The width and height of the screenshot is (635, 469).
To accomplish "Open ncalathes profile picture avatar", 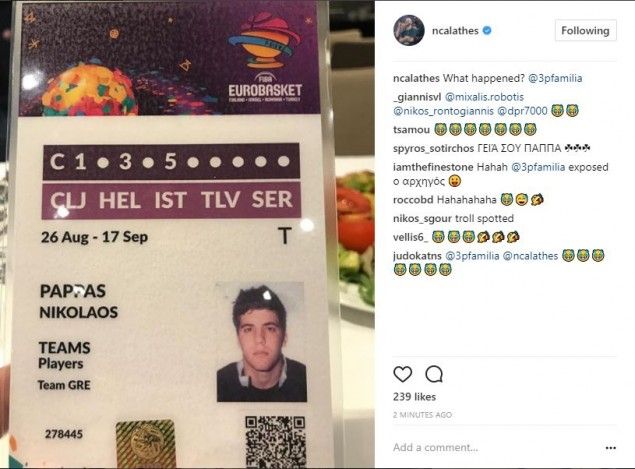I will (409, 30).
